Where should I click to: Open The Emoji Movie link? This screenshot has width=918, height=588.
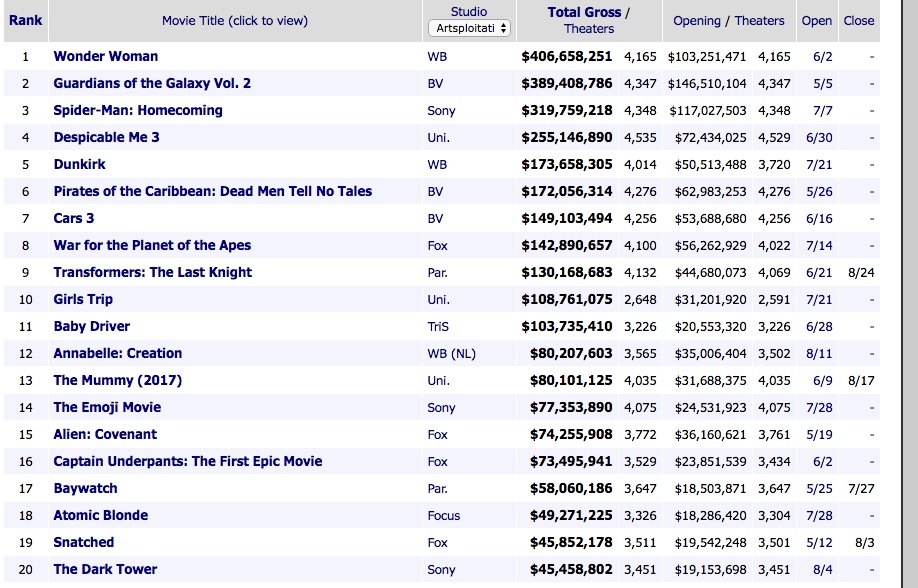pyautogui.click(x=107, y=407)
